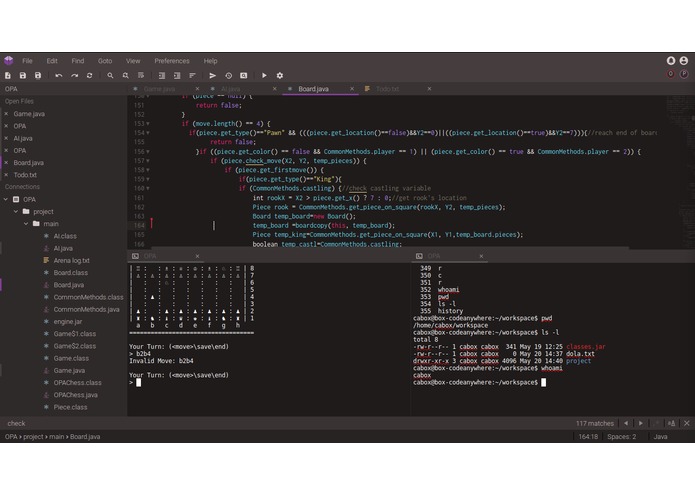The height and width of the screenshot is (494, 695).
Task: Fold code at line 156 arrow
Action: point(148,152)
